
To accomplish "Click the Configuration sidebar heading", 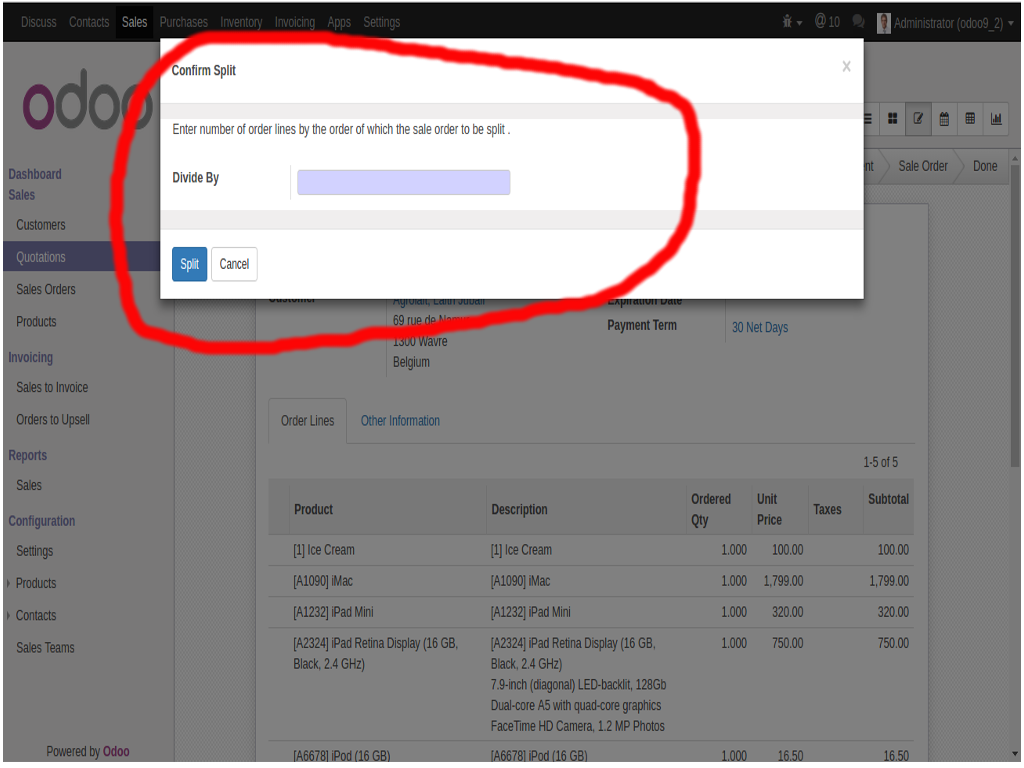I will (x=42, y=521).
